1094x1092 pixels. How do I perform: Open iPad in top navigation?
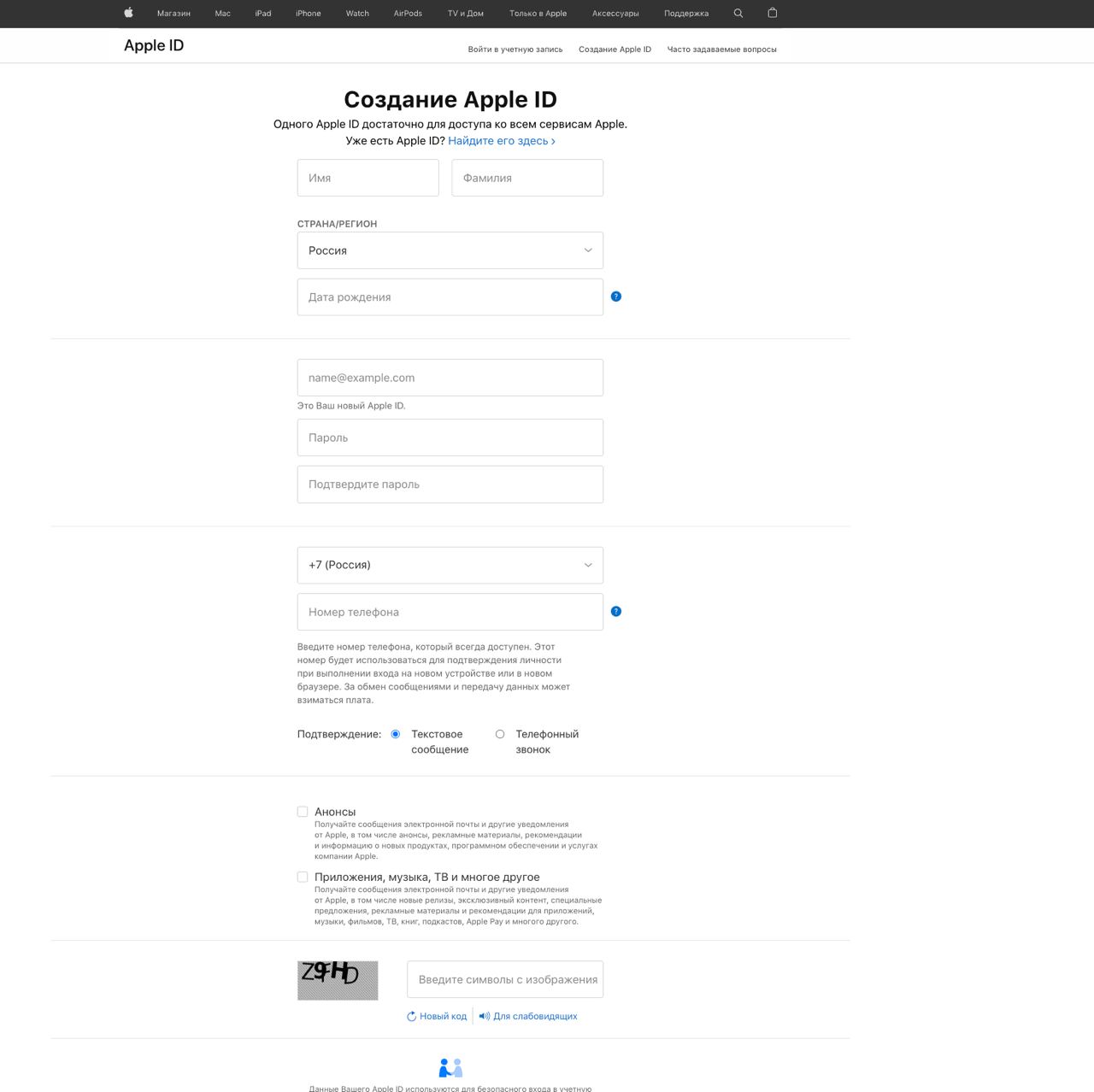[x=263, y=14]
